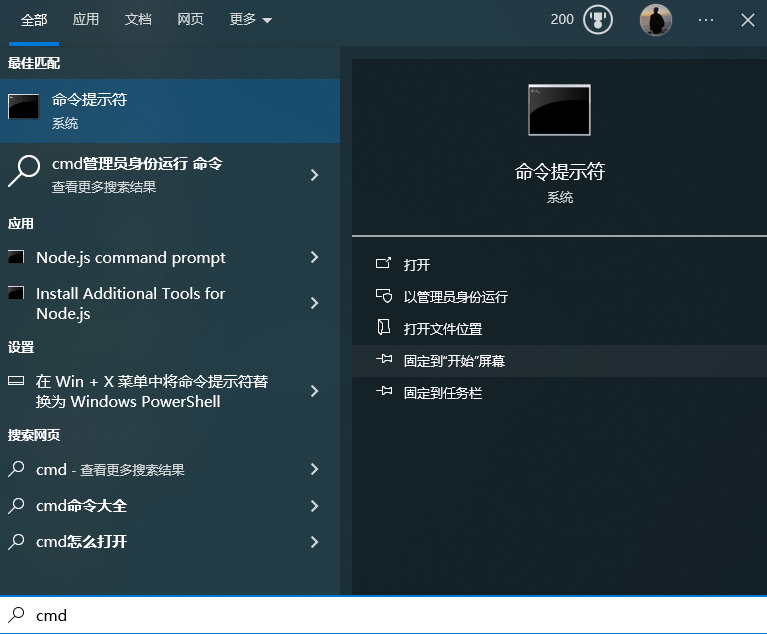Click the cmd search input field
The width and height of the screenshot is (767, 634).
point(384,615)
